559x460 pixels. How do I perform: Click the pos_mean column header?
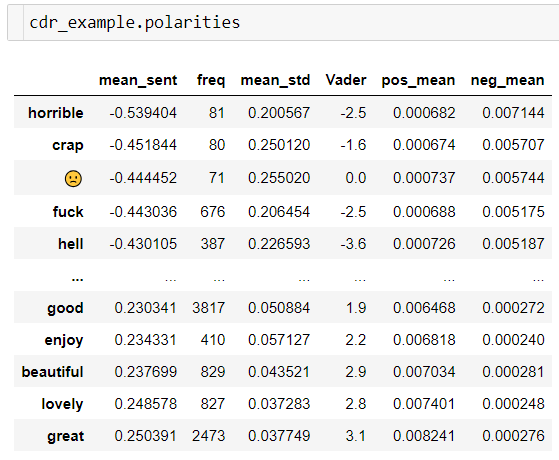[418, 81]
